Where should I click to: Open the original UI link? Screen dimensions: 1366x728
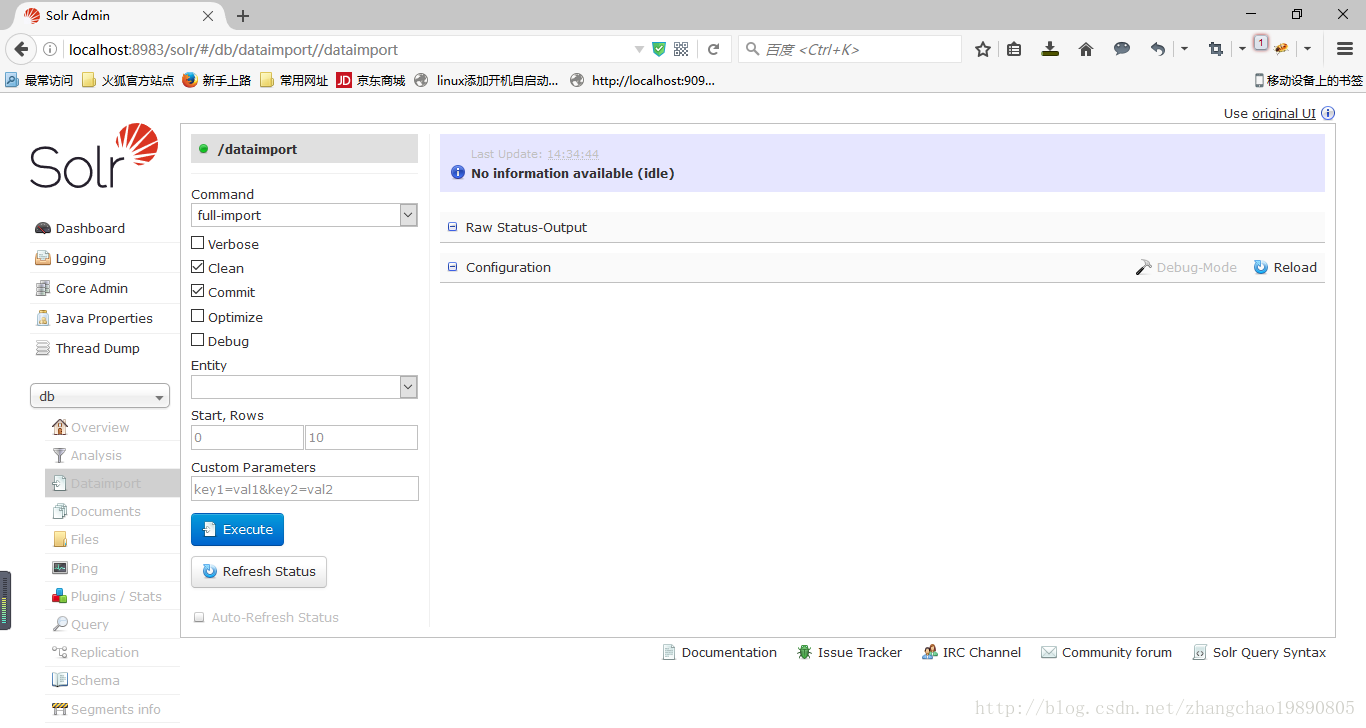pyautogui.click(x=1284, y=113)
